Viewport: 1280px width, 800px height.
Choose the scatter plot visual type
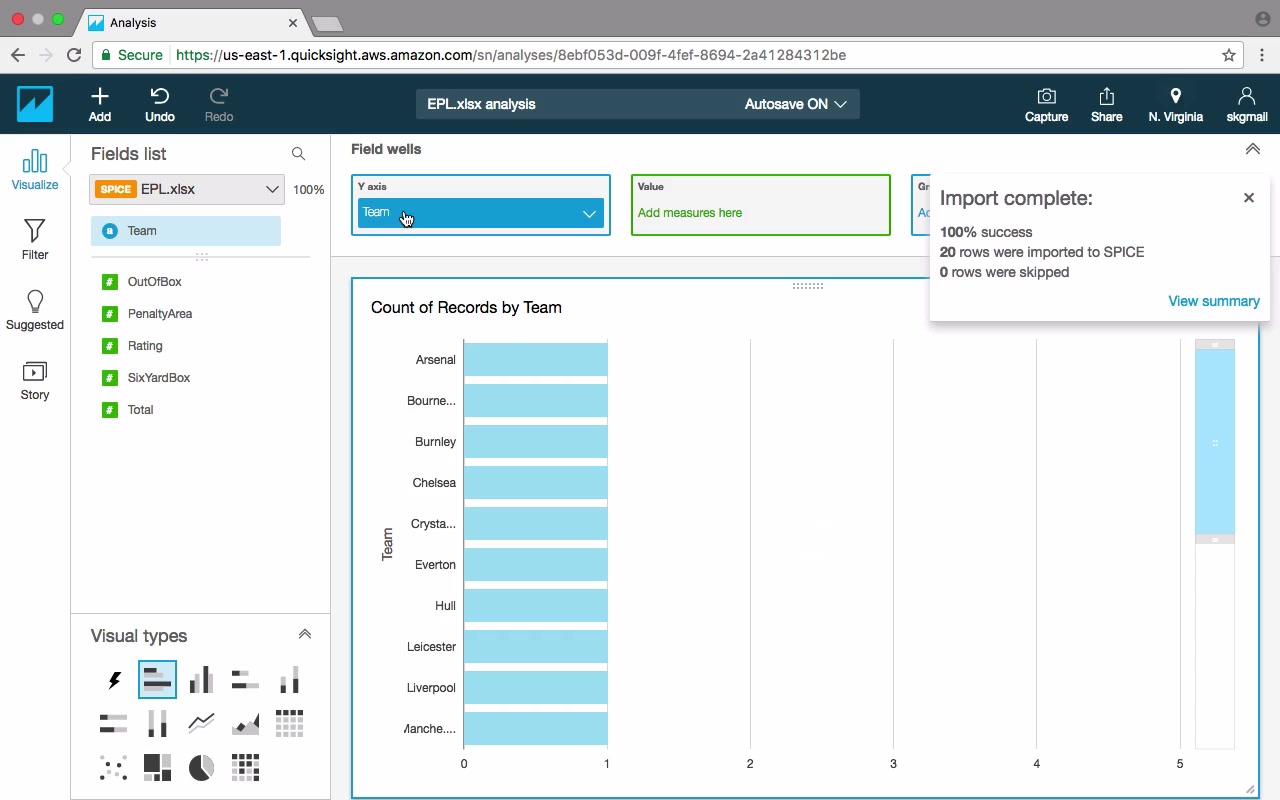[x=114, y=767]
